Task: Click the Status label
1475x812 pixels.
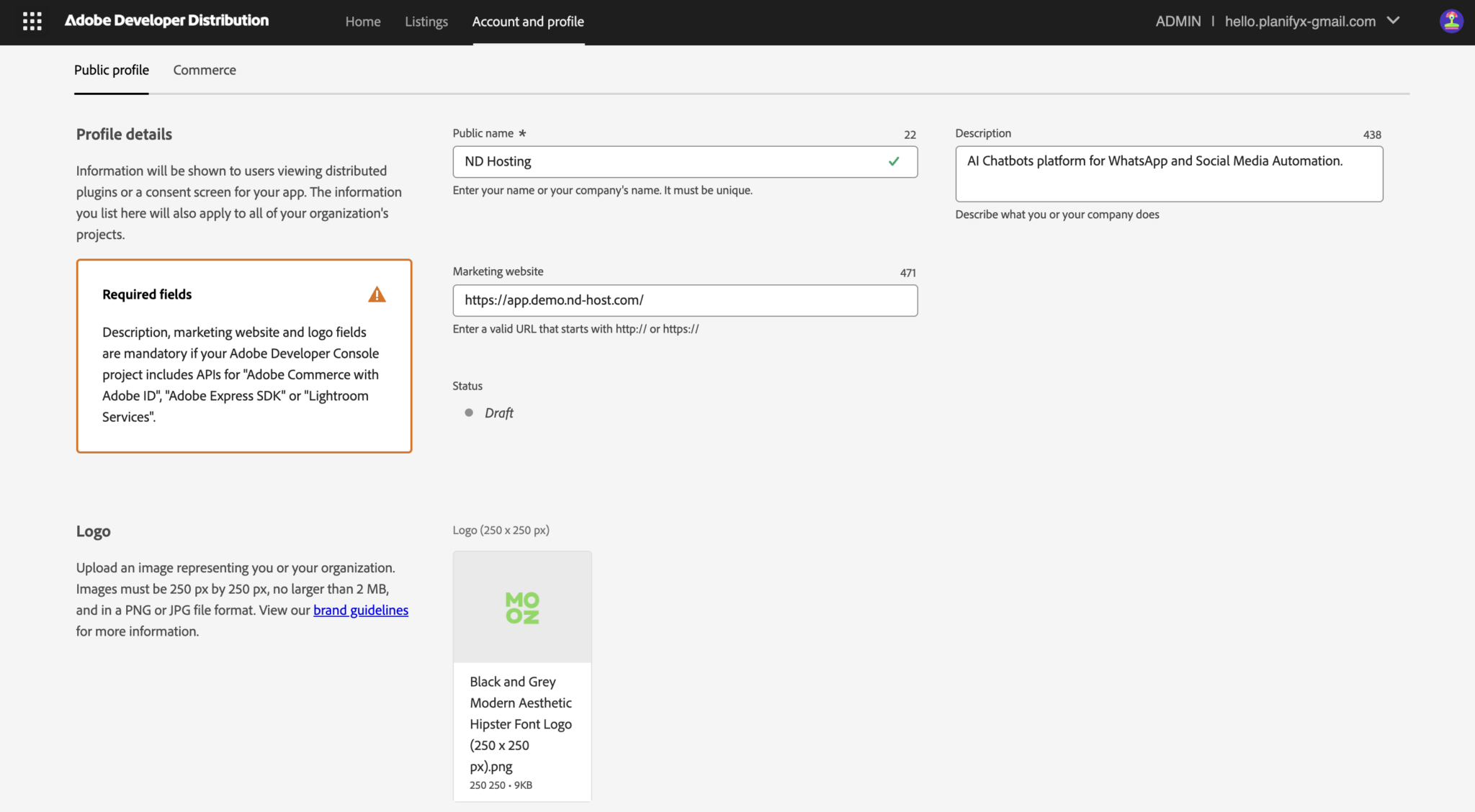Action: point(467,386)
